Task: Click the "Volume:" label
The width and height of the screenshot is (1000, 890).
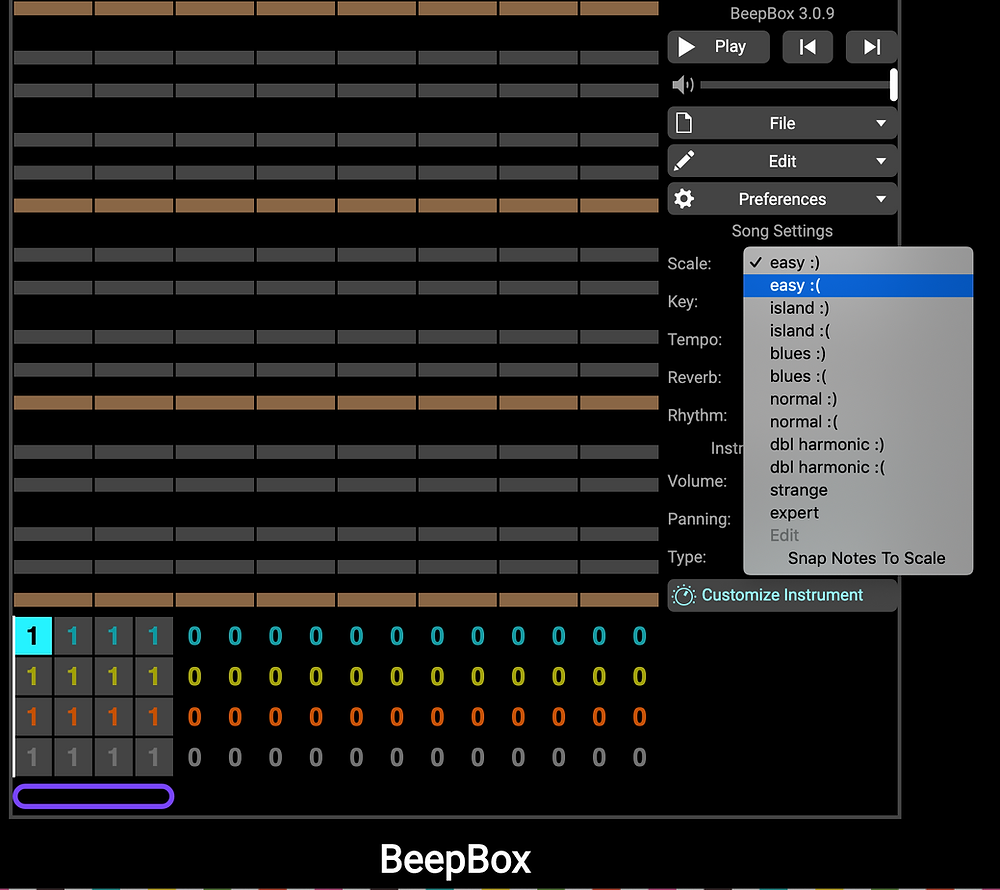Action: coord(697,481)
